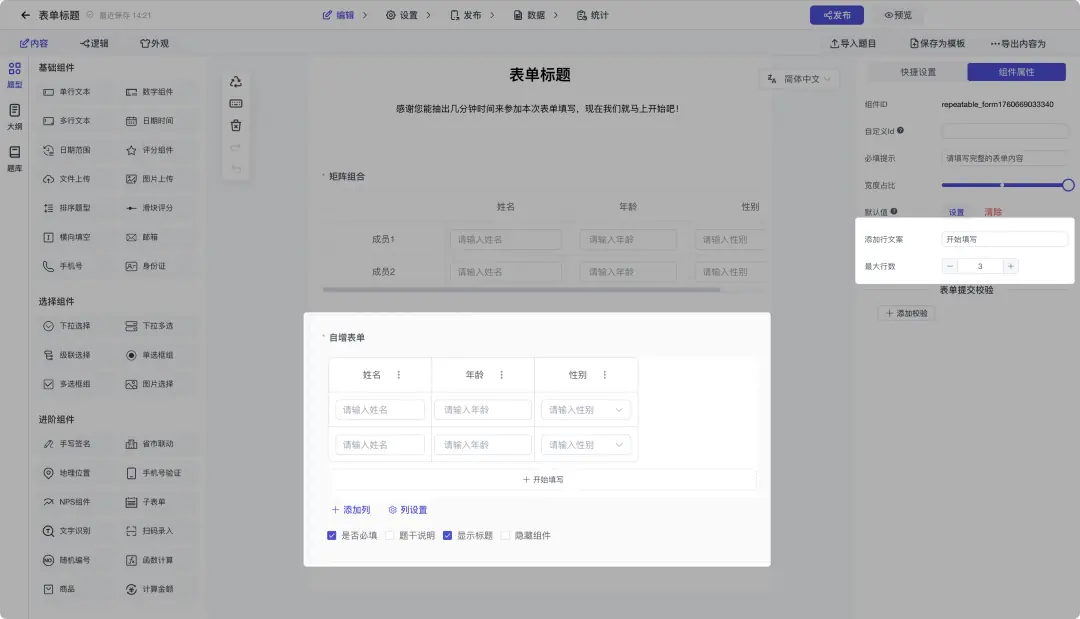Switch to 快捷设置 tab
1080x619 pixels.
point(918,72)
